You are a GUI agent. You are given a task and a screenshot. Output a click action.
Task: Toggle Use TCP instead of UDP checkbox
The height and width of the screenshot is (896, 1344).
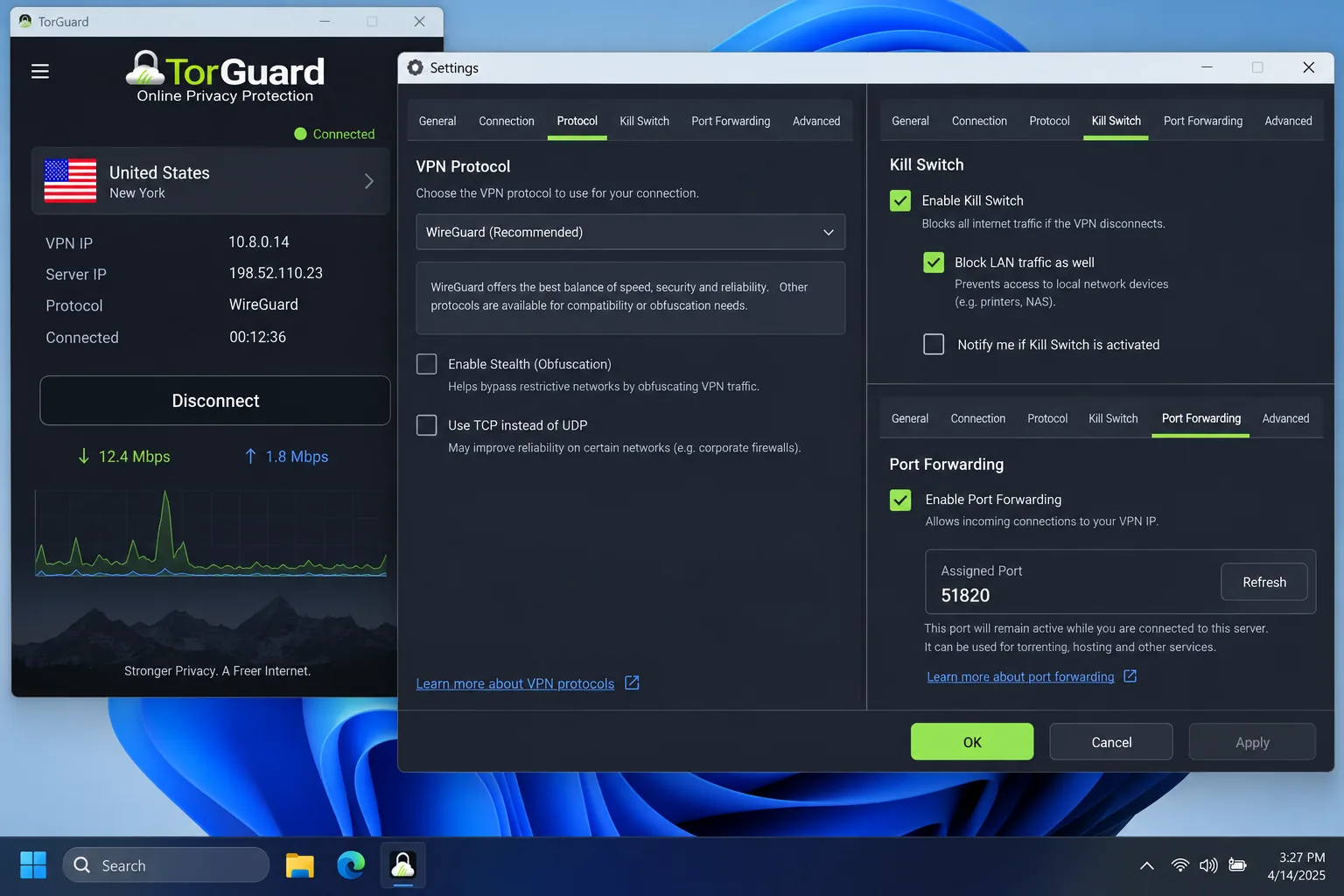coord(427,425)
